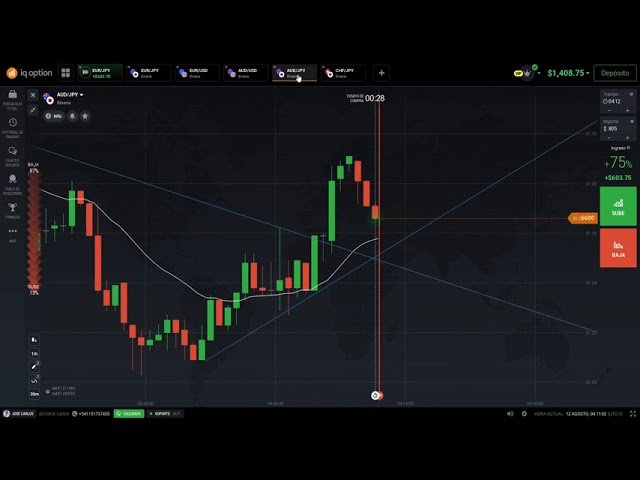
Task: Click the Importe amount field
Action: pos(618,129)
